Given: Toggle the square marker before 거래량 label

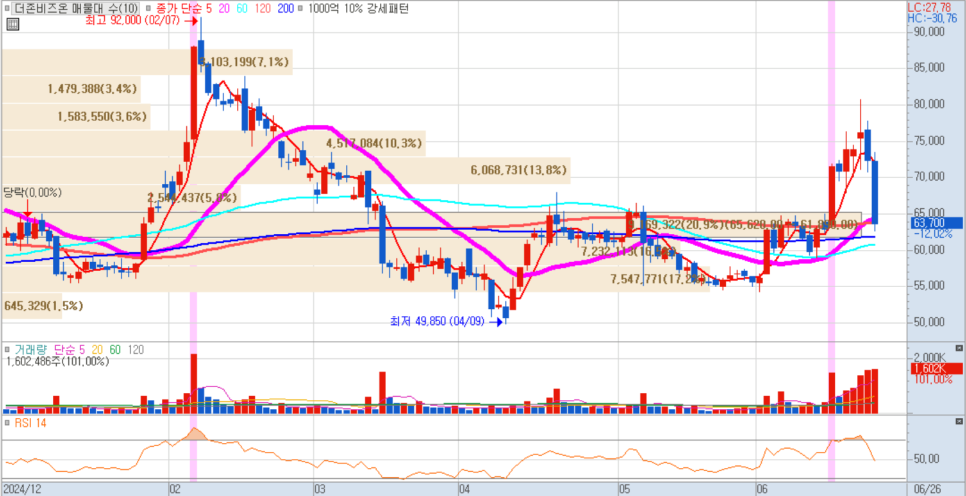Looking at the screenshot, I should (7, 350).
